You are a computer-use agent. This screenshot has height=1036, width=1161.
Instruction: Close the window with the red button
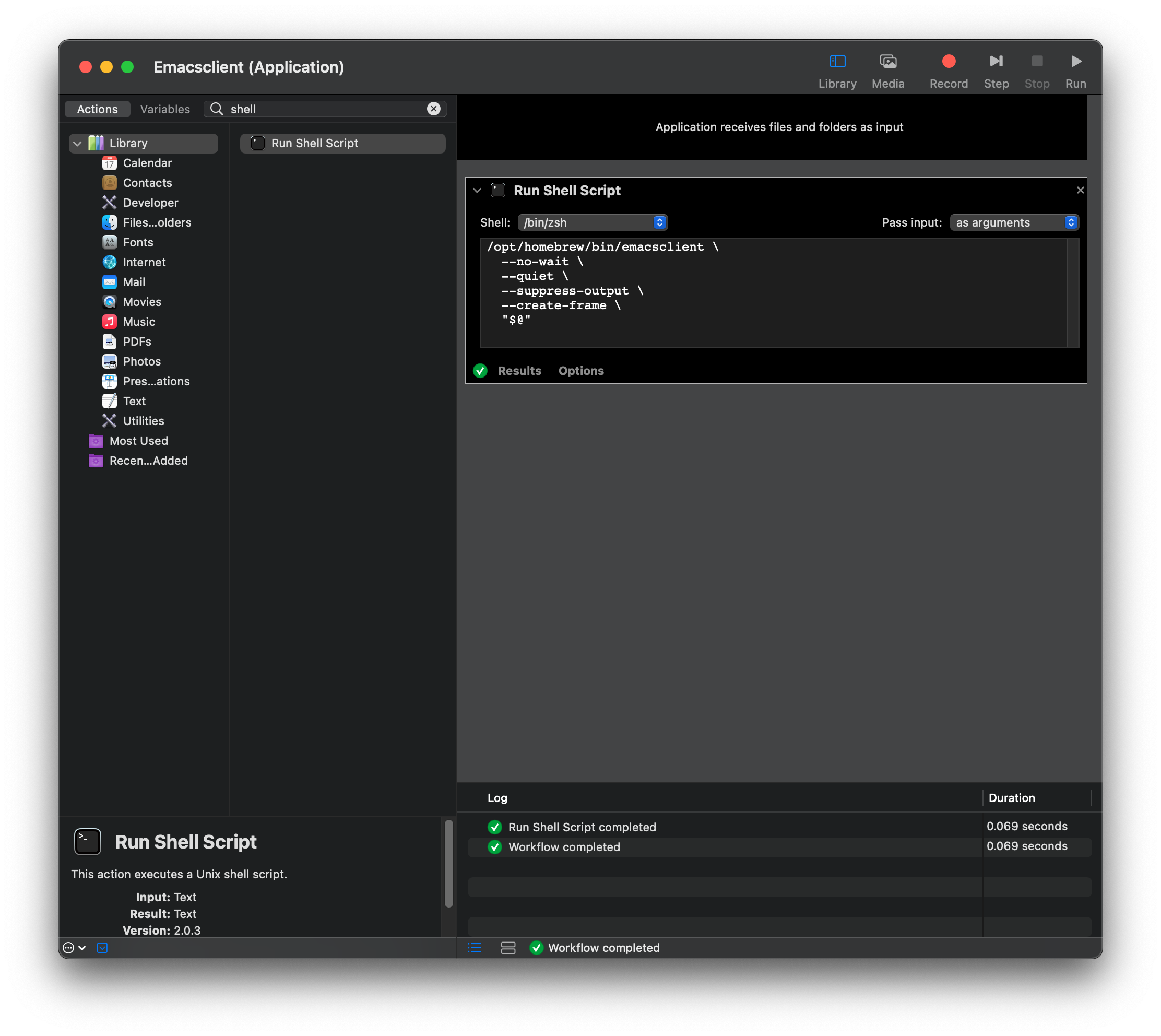(86, 67)
